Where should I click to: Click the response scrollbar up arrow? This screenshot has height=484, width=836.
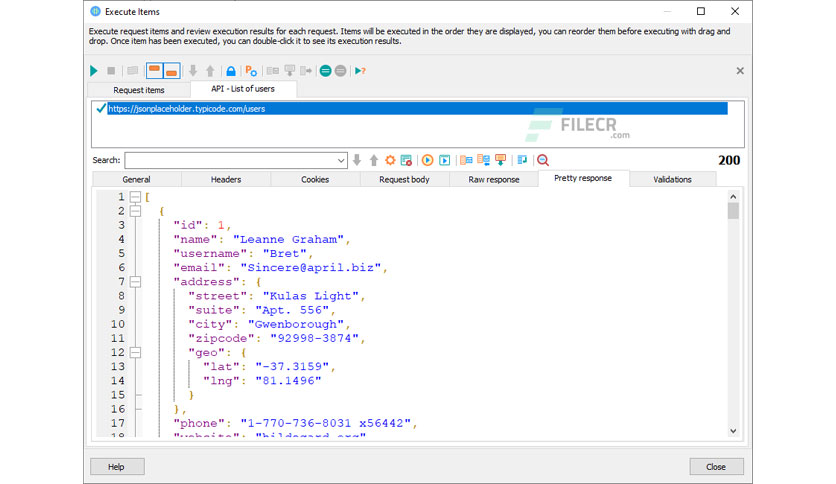pos(733,197)
